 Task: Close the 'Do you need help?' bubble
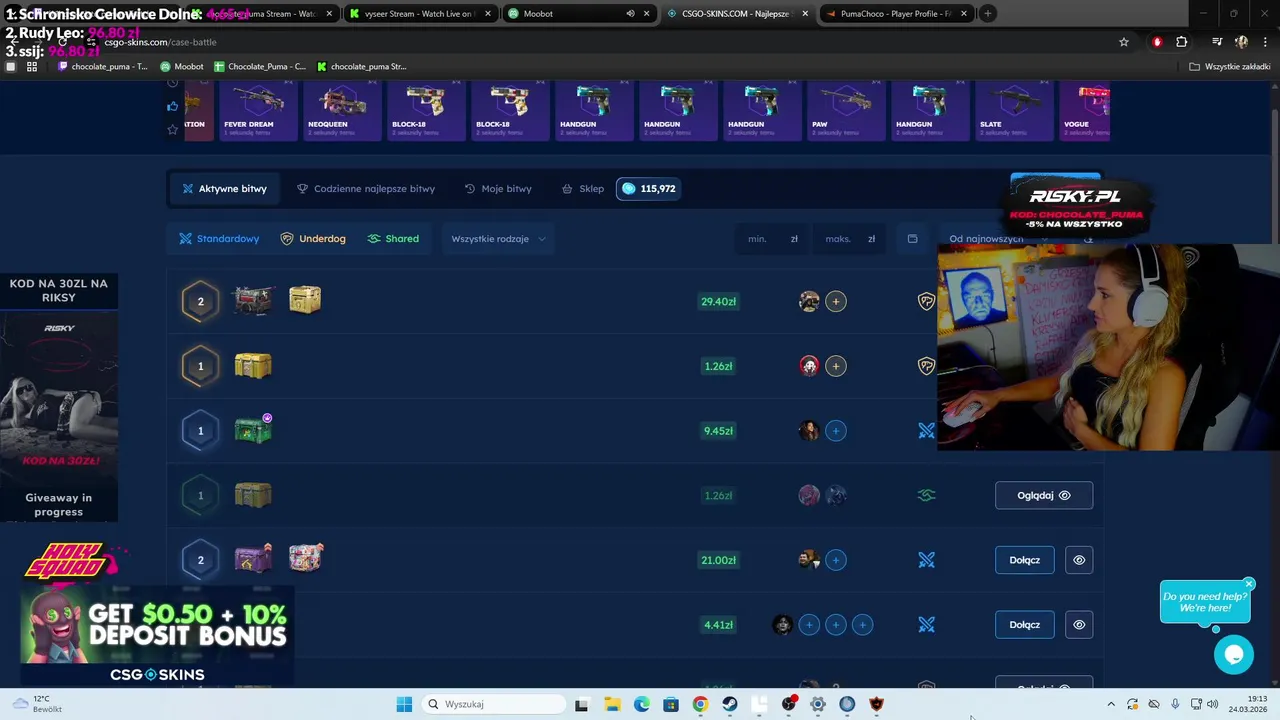click(1249, 584)
